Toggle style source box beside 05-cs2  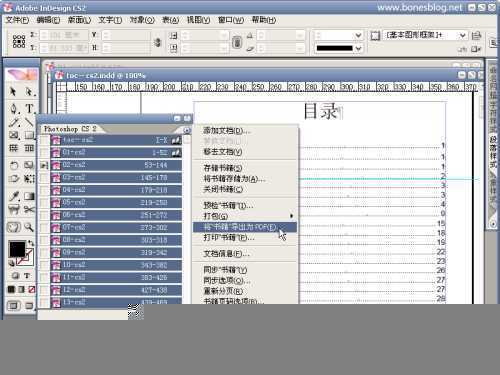44,203
